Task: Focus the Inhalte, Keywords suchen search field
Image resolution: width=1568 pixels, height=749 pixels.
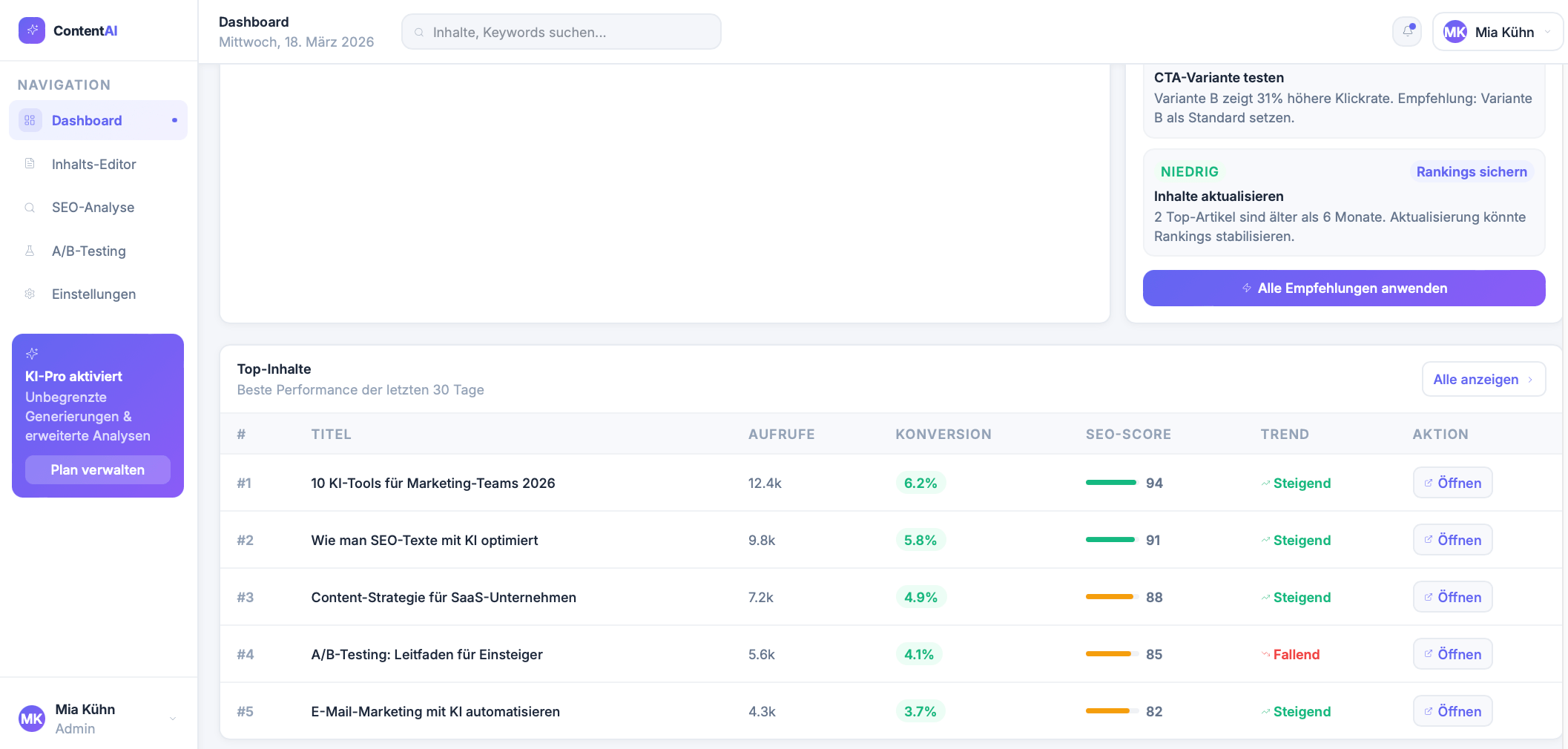Action: pyautogui.click(x=561, y=32)
